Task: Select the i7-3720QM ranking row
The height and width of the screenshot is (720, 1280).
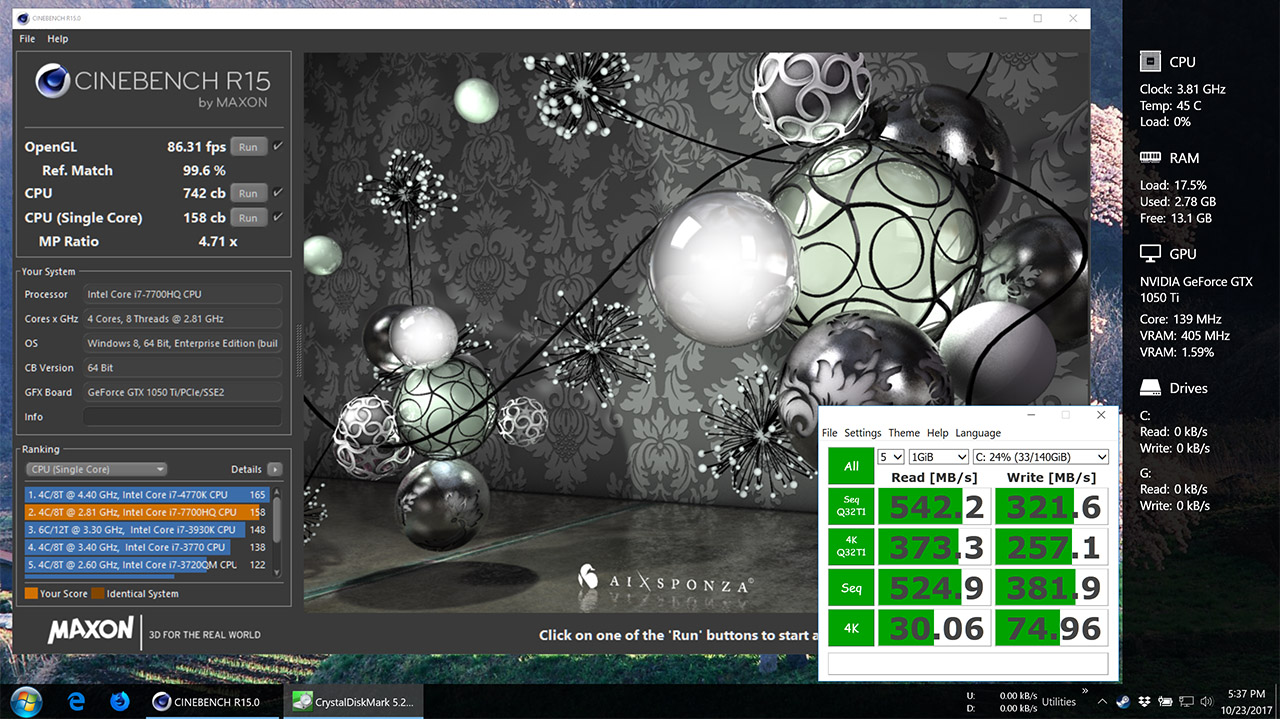Action: click(147, 565)
